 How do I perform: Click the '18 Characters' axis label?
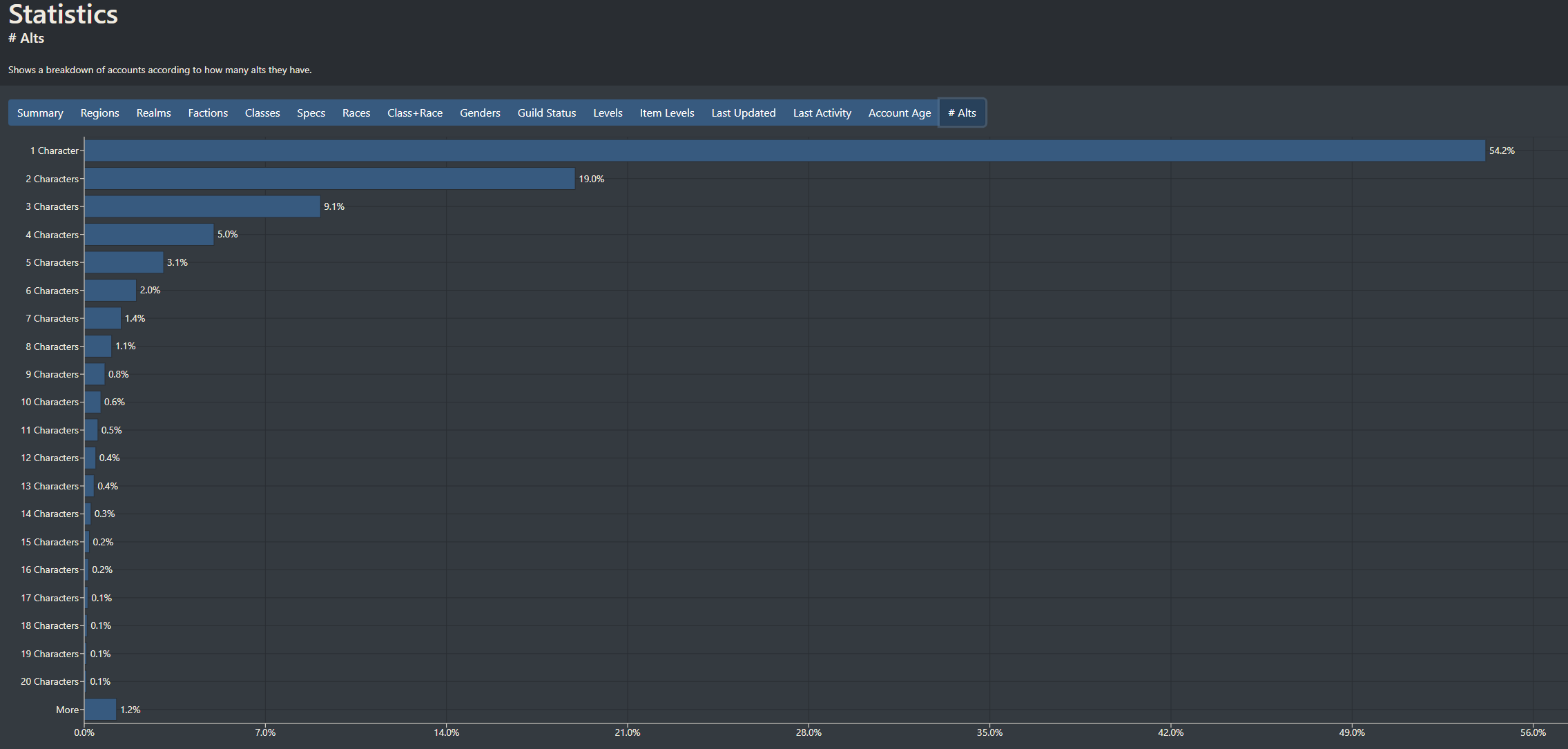[x=50, y=625]
